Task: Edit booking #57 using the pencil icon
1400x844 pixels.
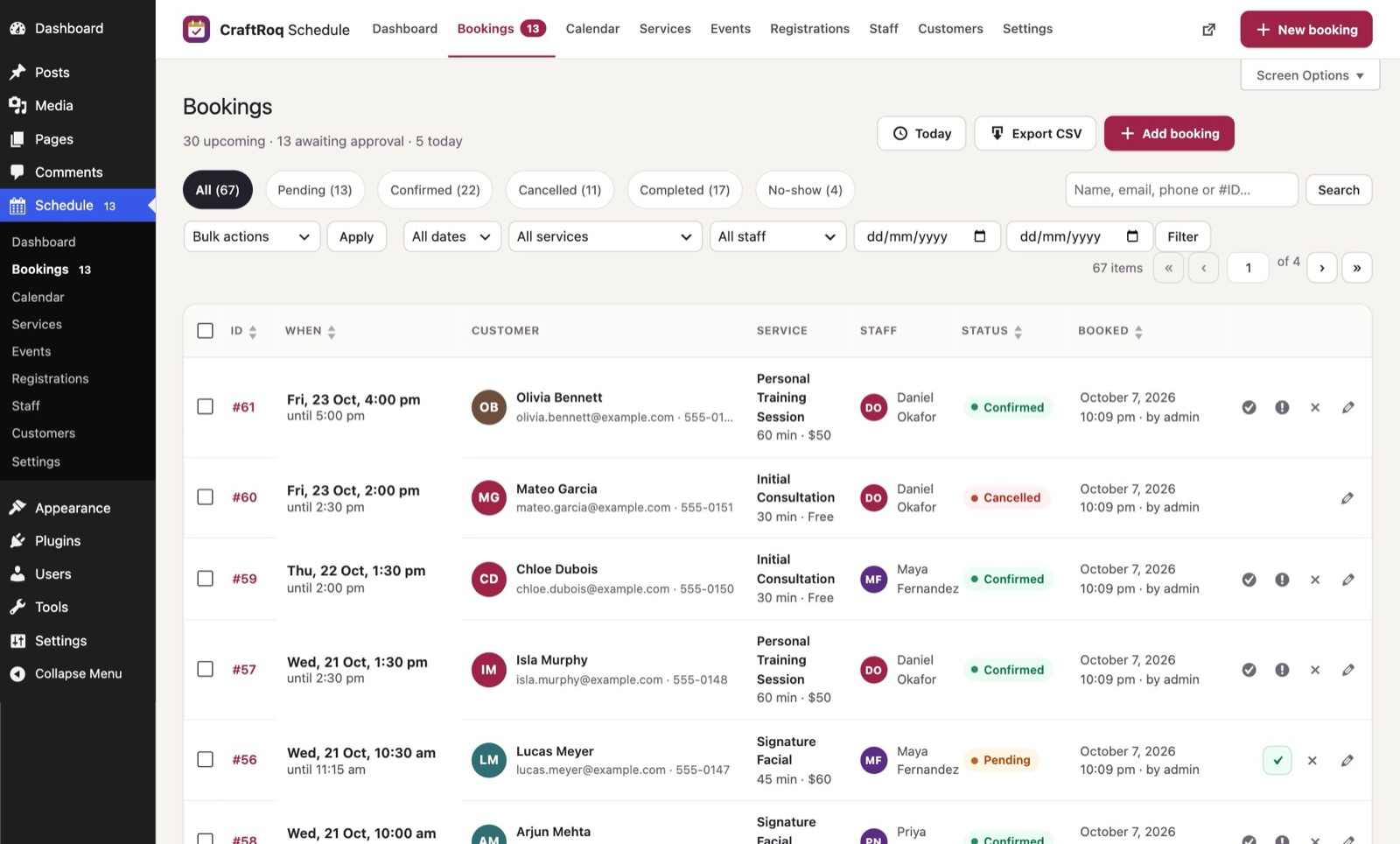Action: point(1348,670)
